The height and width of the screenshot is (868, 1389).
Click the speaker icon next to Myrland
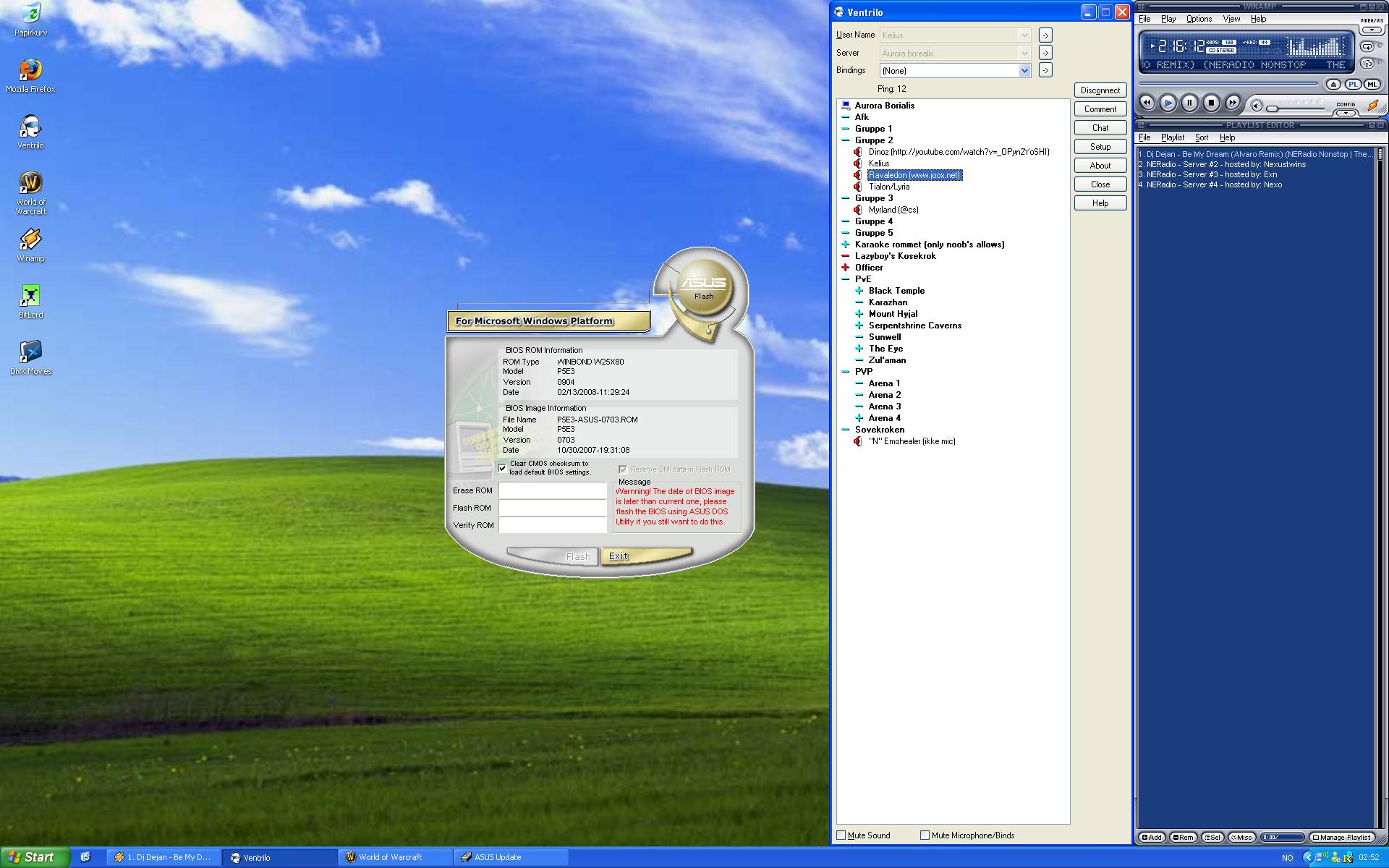(858, 210)
